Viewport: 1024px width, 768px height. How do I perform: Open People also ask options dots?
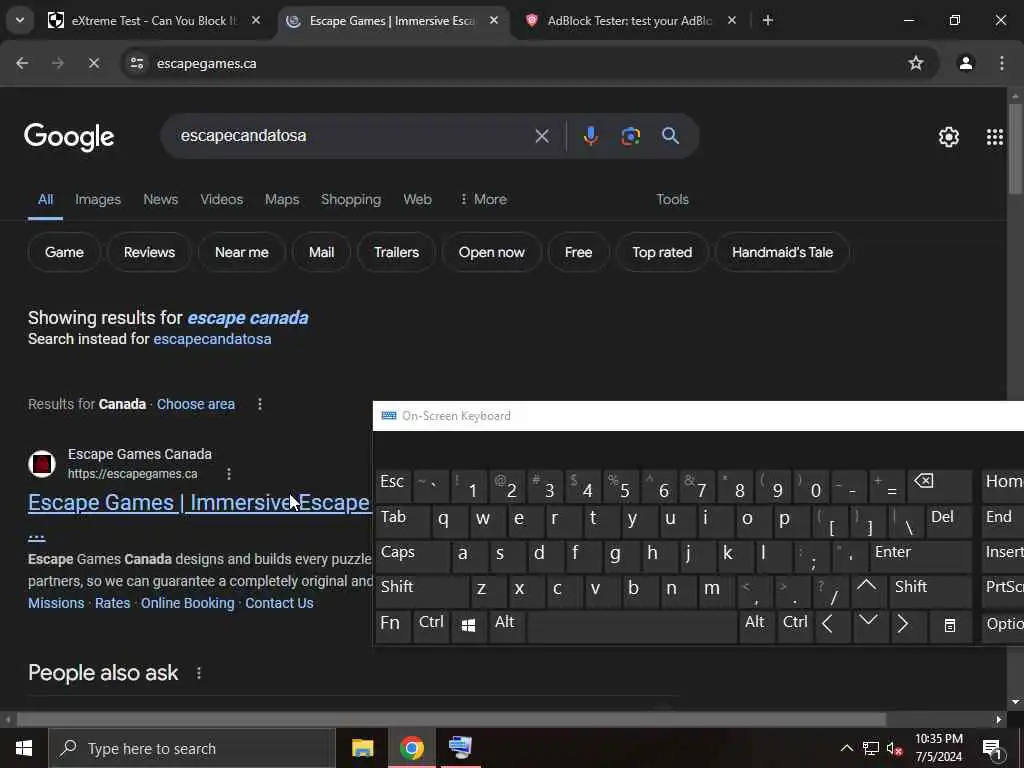coord(199,673)
